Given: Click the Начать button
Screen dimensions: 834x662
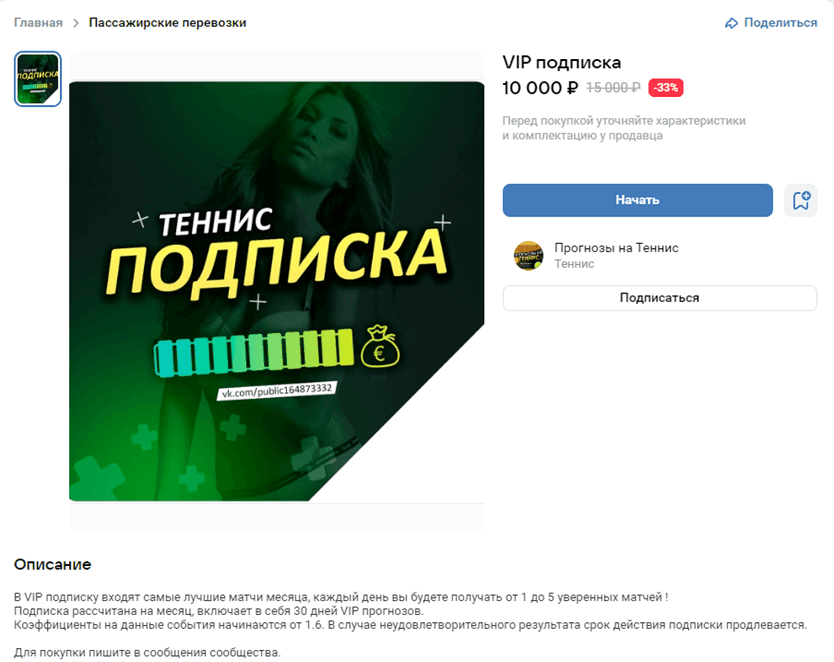Looking at the screenshot, I should [x=637, y=200].
